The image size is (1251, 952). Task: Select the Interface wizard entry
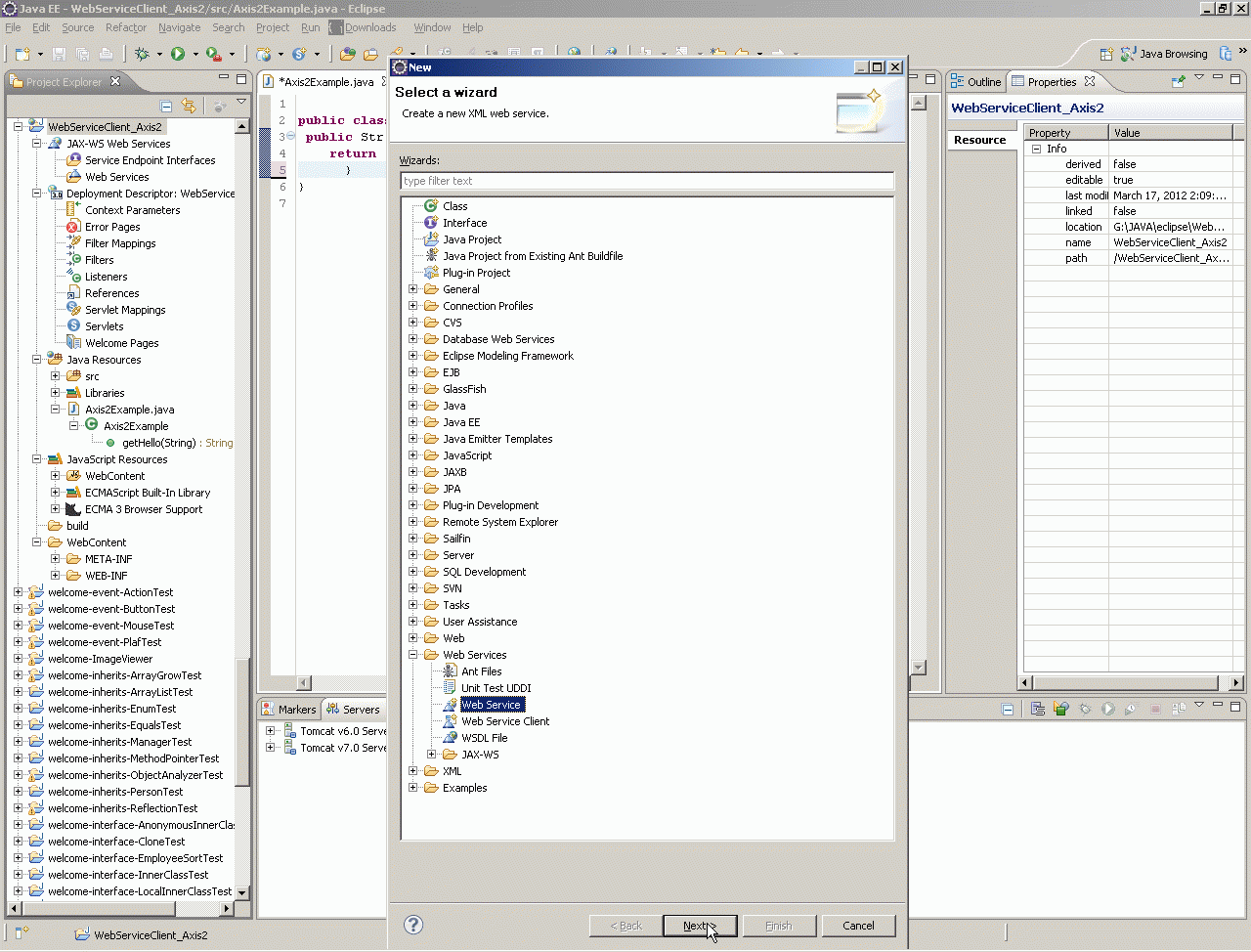pos(455,223)
